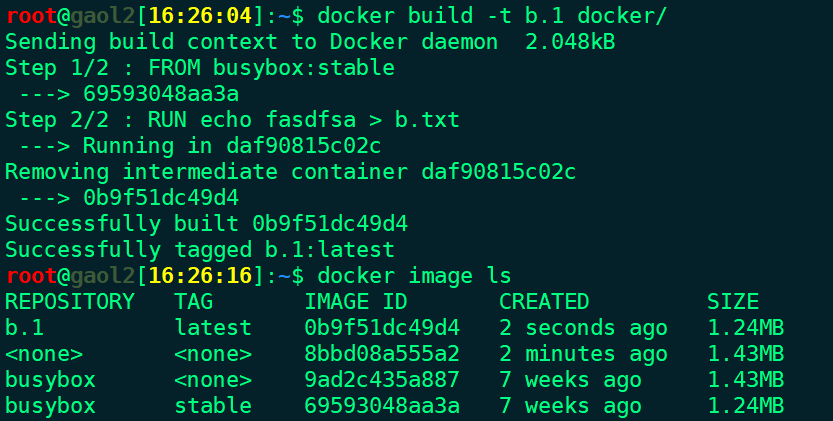The width and height of the screenshot is (833, 421).
Task: Click 'Successfully built 0b9f51dc49d4' message
Action: 207,224
